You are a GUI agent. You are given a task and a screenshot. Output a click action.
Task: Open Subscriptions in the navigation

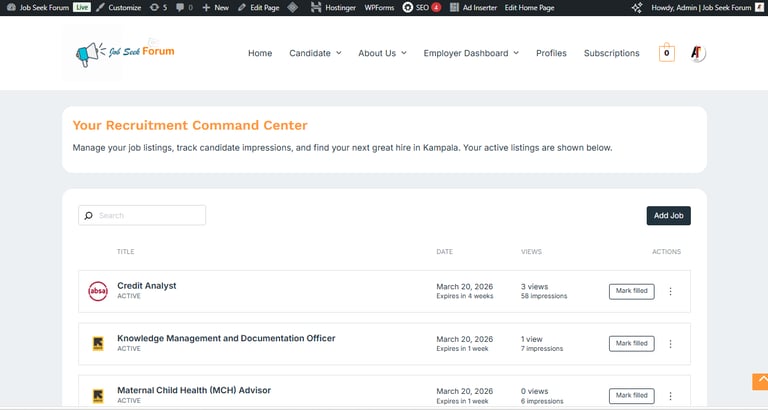(x=611, y=53)
